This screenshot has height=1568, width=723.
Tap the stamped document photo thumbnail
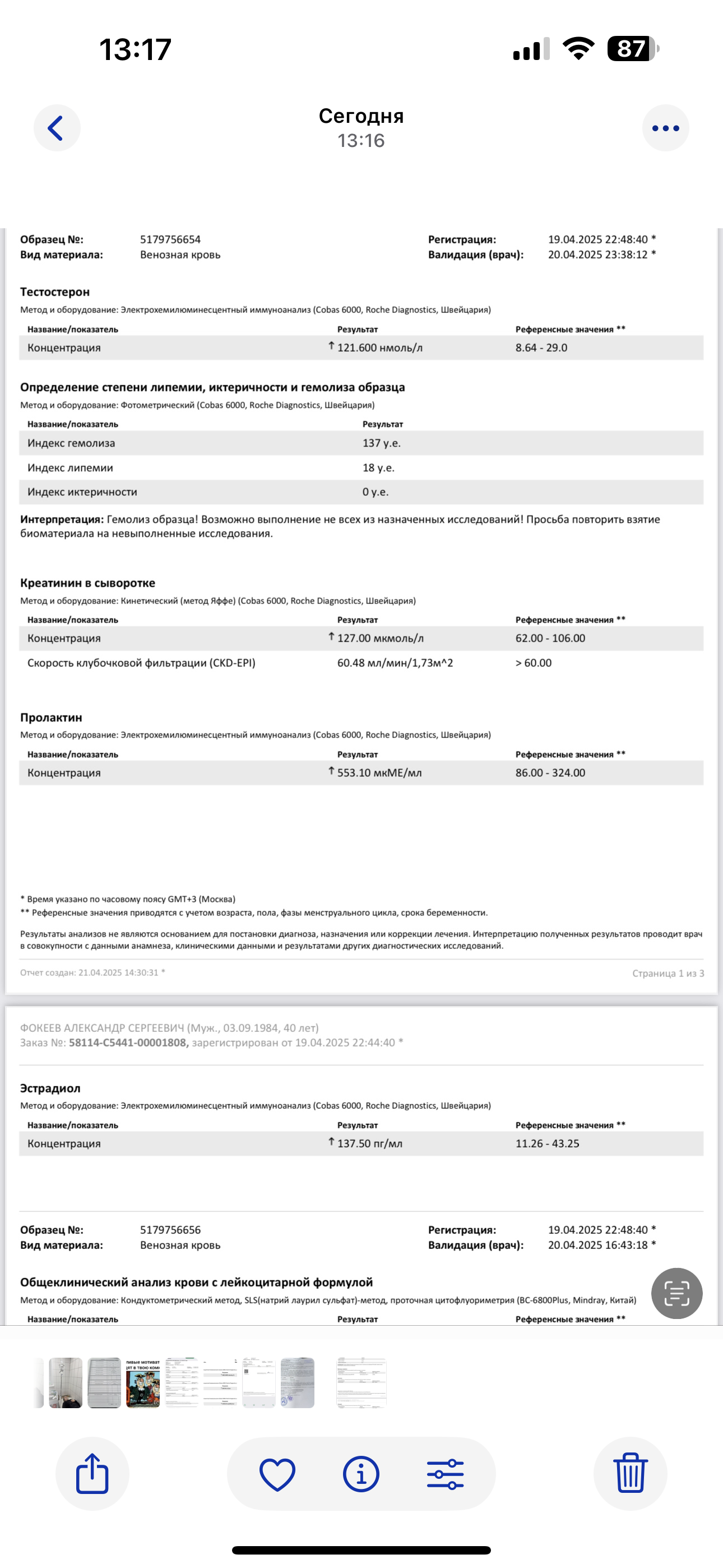(298, 1382)
